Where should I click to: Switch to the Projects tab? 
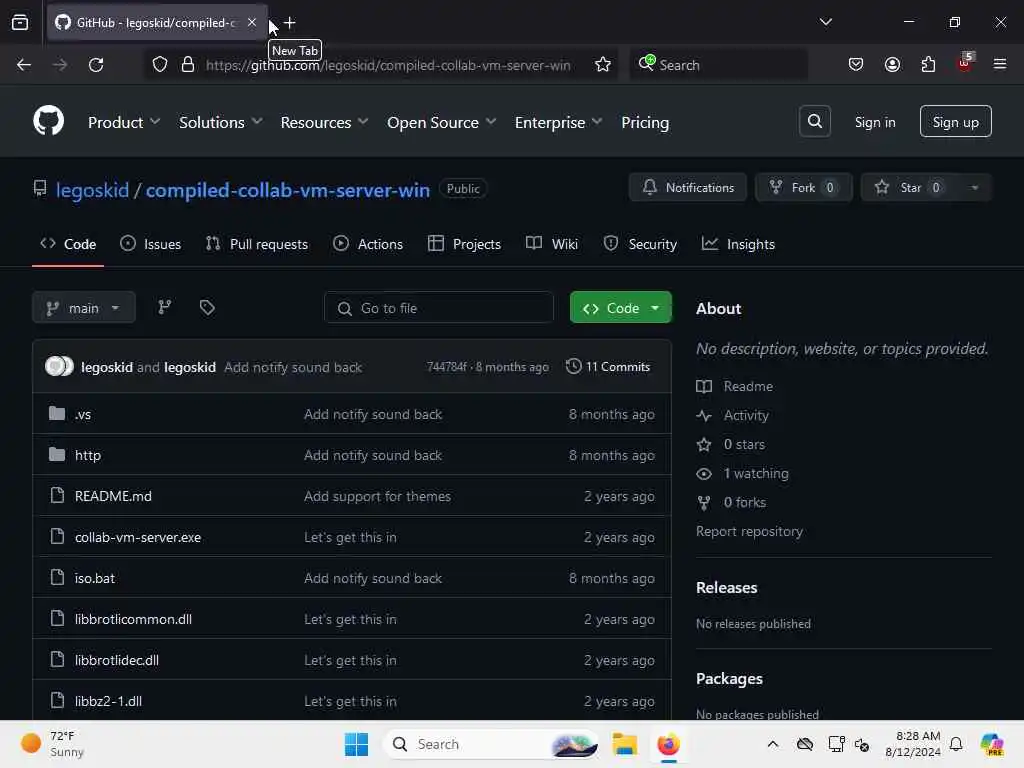(x=464, y=244)
